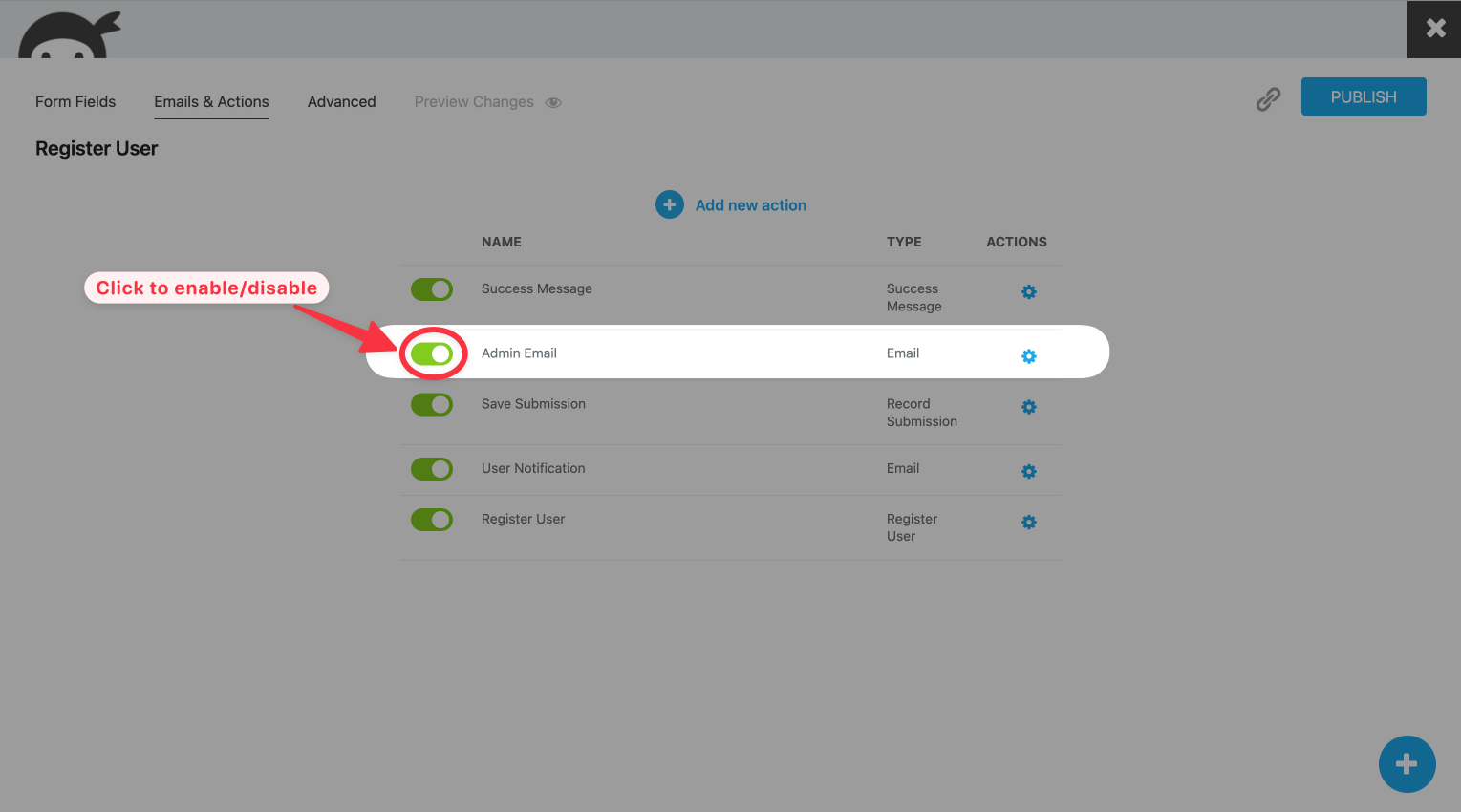This screenshot has height=812, width=1461.
Task: Click the floating blue plus button
Action: [1406, 763]
